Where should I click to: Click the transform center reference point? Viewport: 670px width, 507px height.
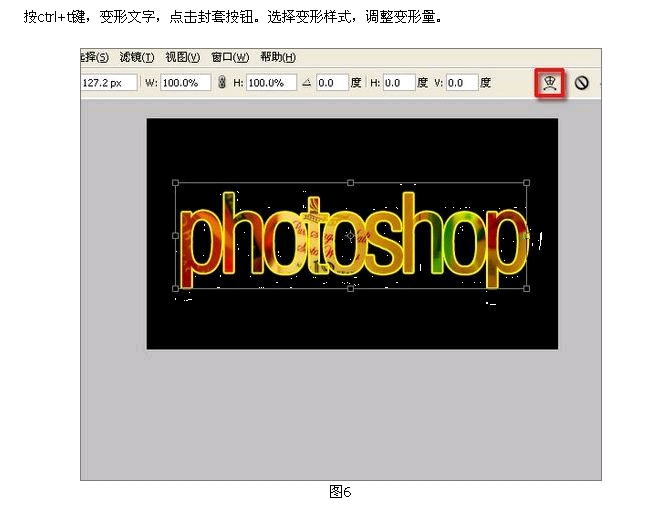tap(350, 235)
